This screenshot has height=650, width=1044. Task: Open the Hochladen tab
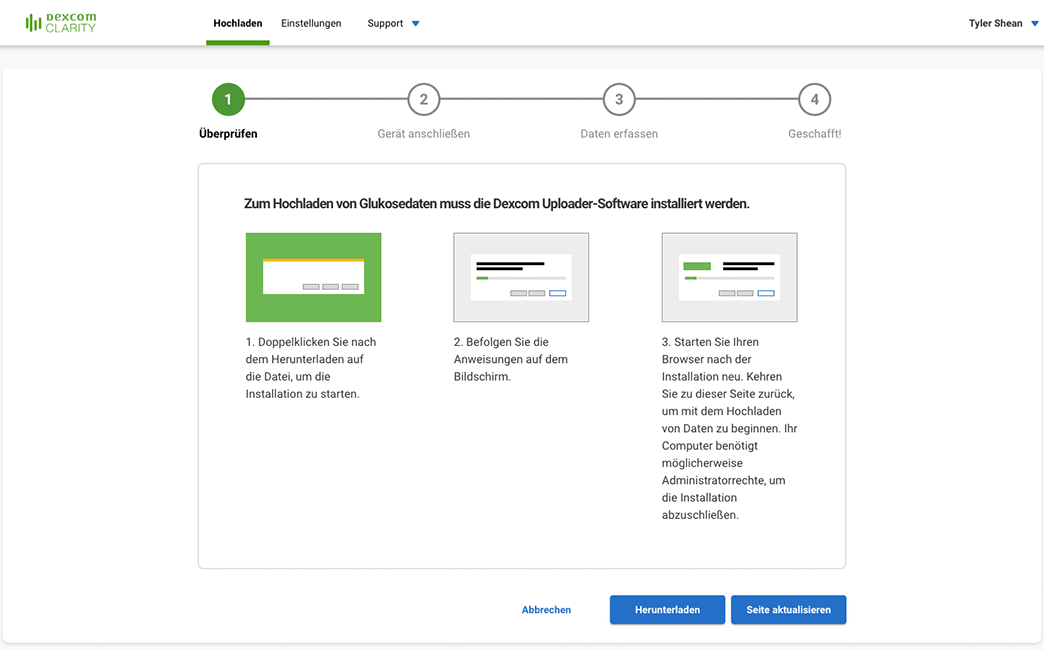238,23
